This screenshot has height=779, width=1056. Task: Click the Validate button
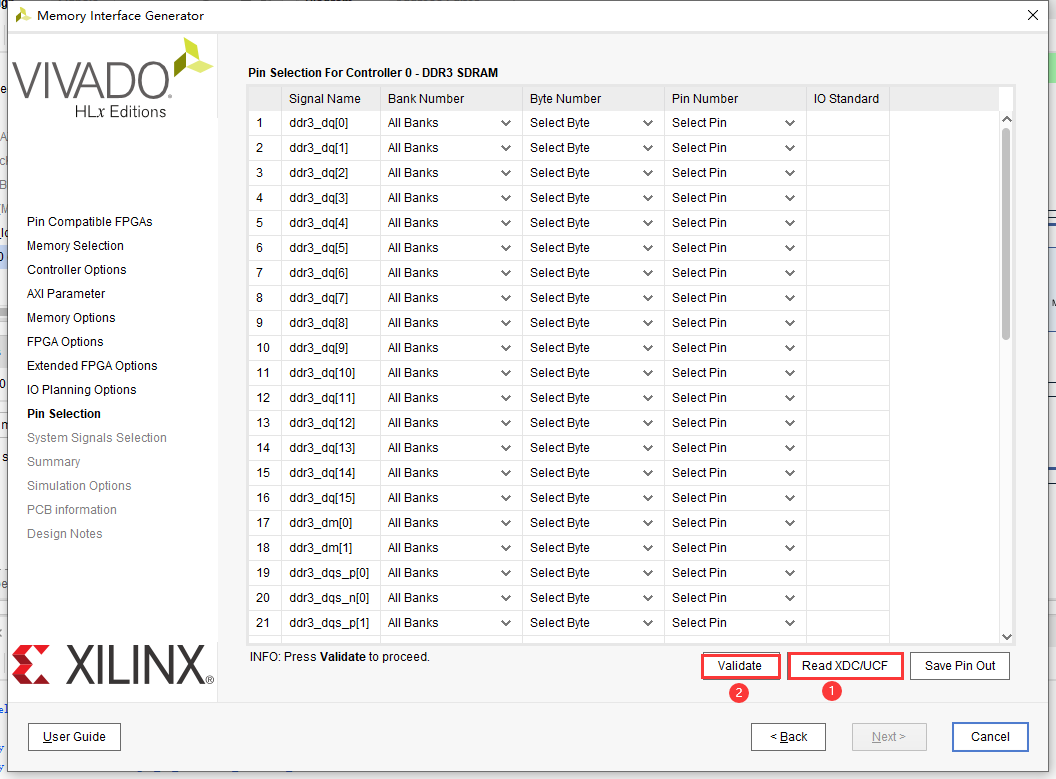[x=740, y=665]
